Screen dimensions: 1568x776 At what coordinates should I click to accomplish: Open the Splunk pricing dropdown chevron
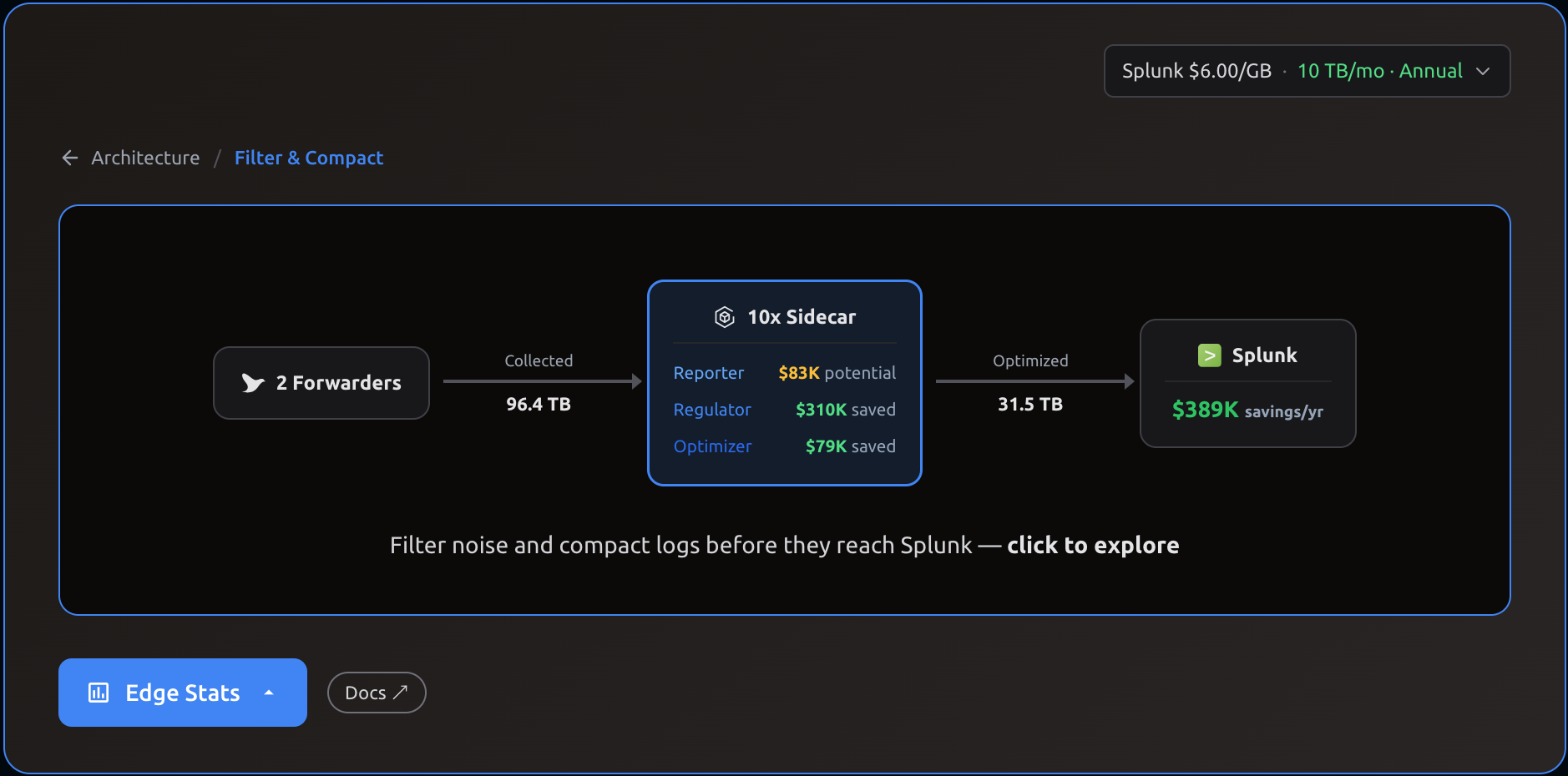tap(1483, 71)
